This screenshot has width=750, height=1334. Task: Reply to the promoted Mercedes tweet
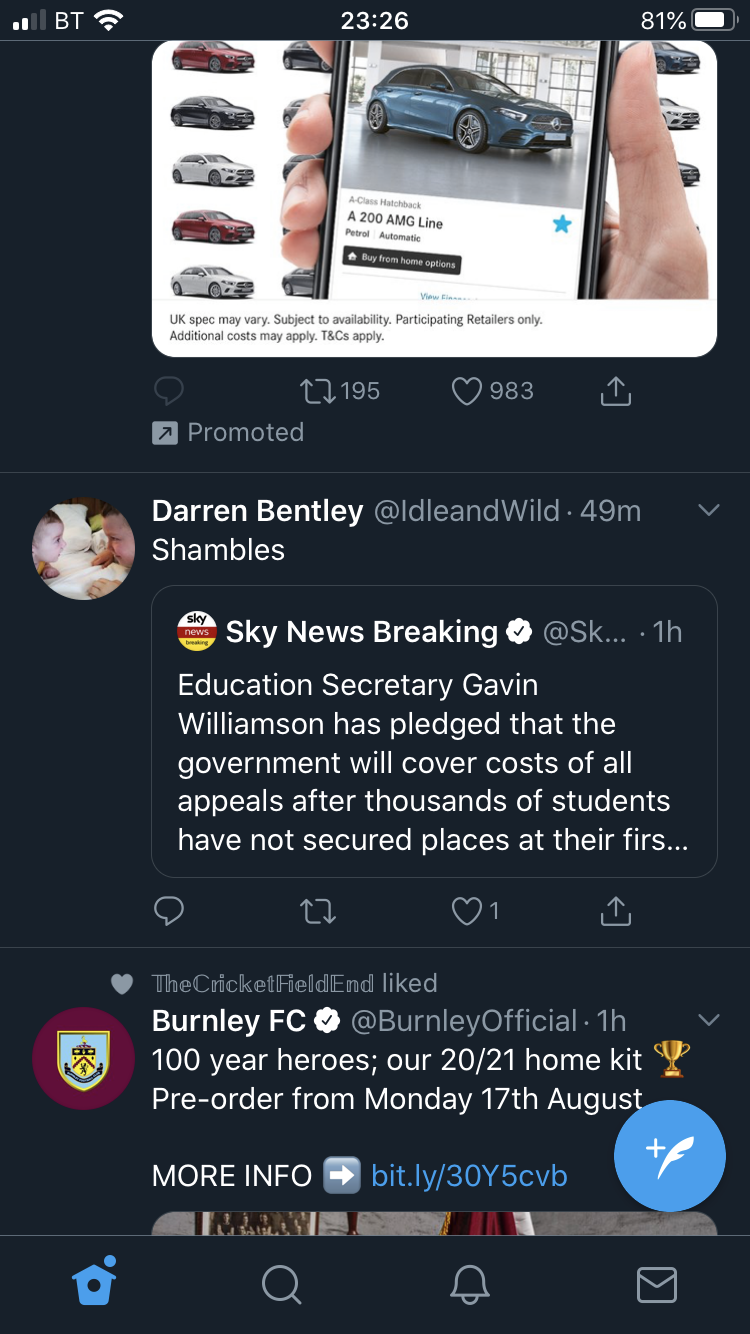(x=169, y=391)
